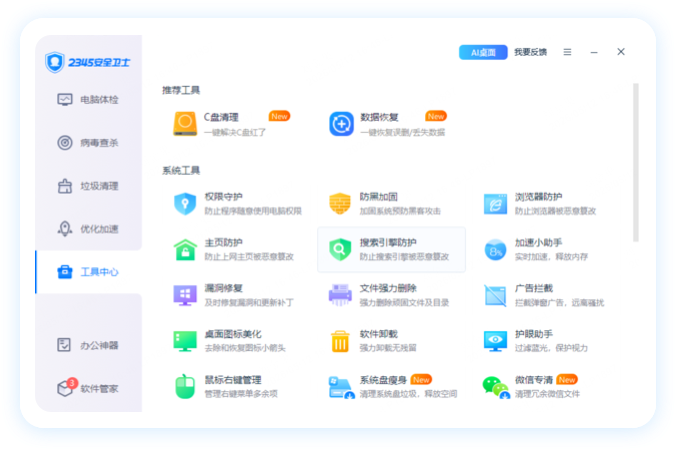Click the 拦截弹窗广告，远离骚扰 description

(560, 303)
